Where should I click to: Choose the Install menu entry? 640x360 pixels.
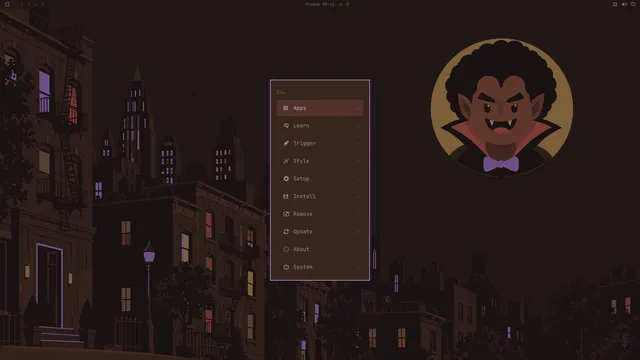320,196
